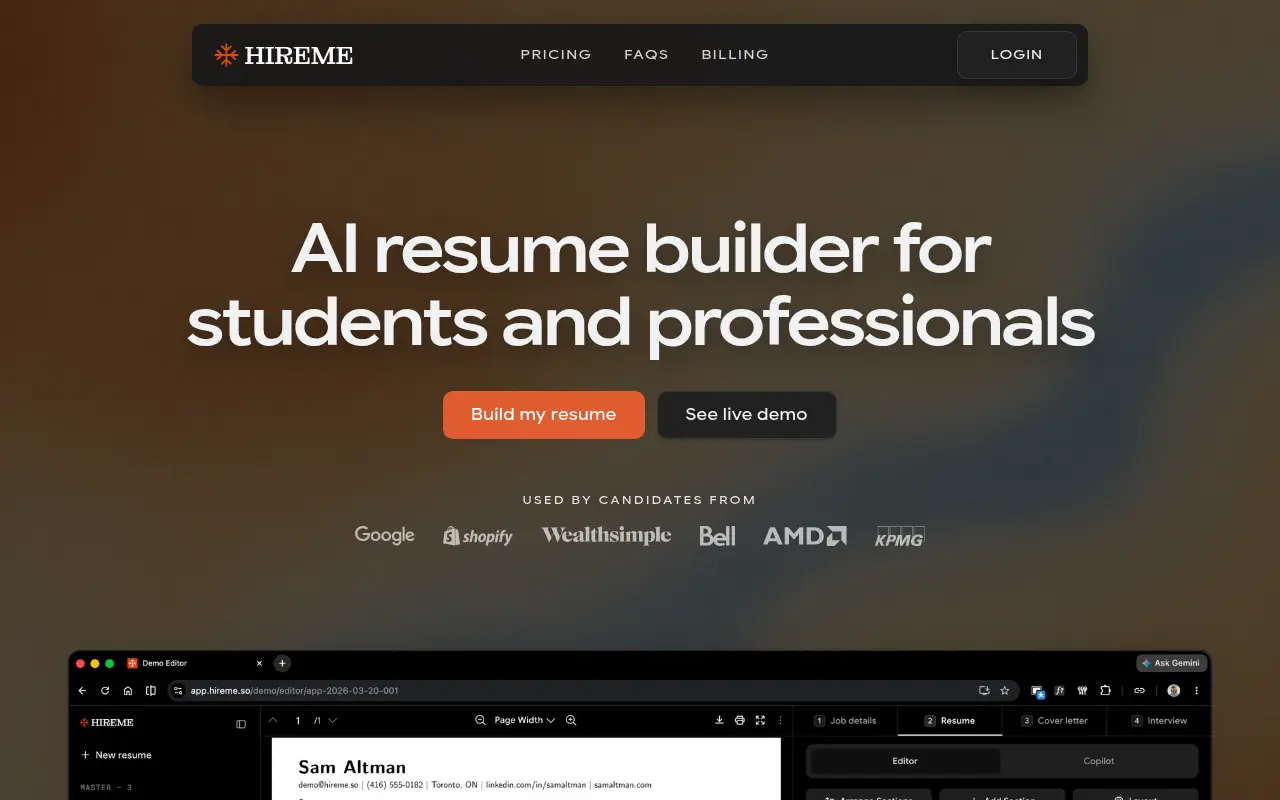
Task: Open a new browser tab with plus icon
Action: (x=282, y=663)
